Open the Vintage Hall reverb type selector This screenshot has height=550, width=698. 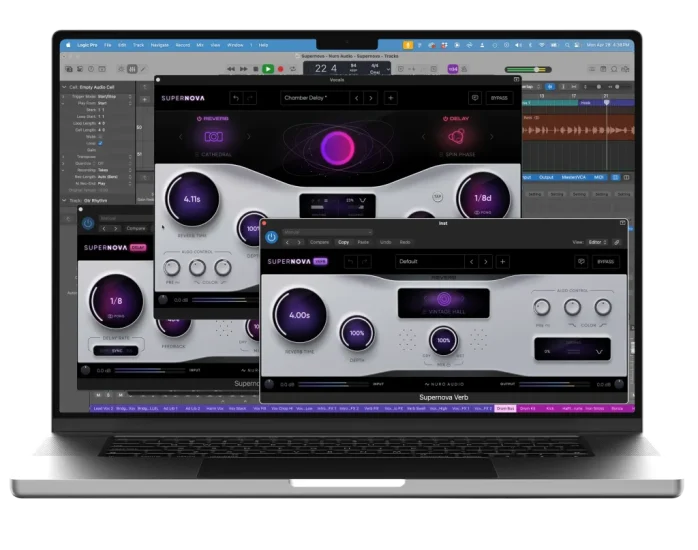click(x=443, y=303)
